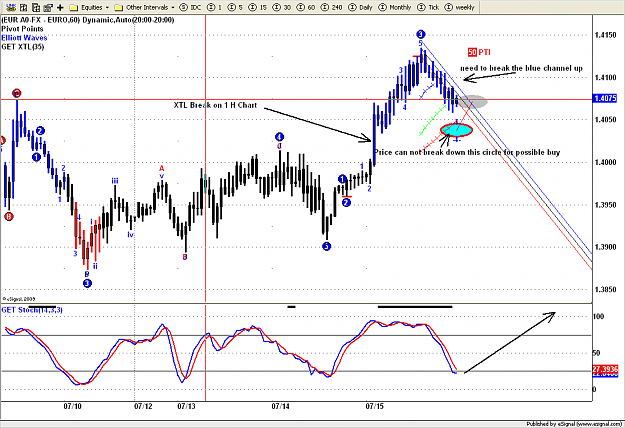Switch to the Monthly interval
The image size is (625, 428).
click(x=395, y=7)
